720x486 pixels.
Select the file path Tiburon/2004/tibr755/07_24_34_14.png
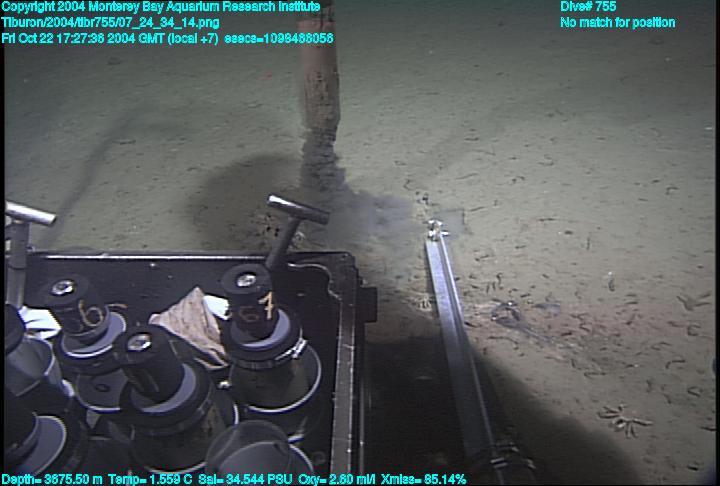pyautogui.click(x=111, y=23)
